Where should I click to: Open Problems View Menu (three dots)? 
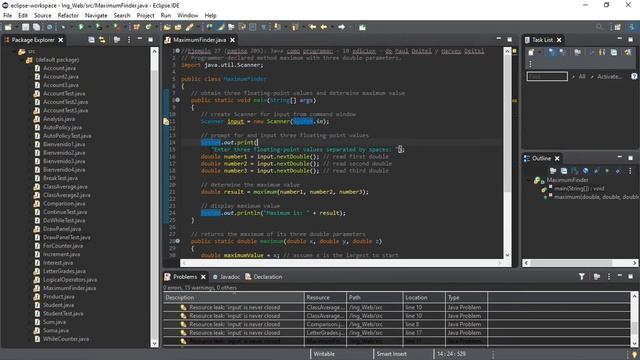click(609, 277)
